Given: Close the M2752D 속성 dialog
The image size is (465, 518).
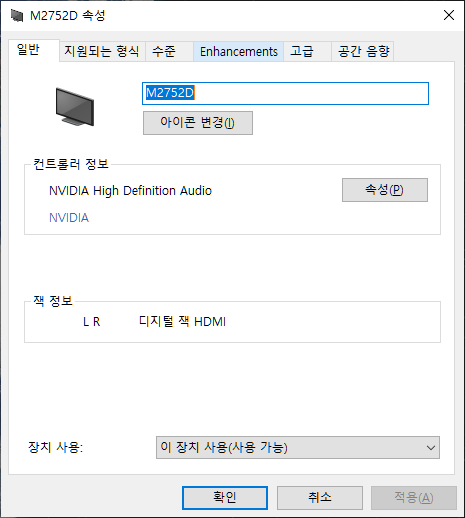Looking at the screenshot, I should pos(449,15).
